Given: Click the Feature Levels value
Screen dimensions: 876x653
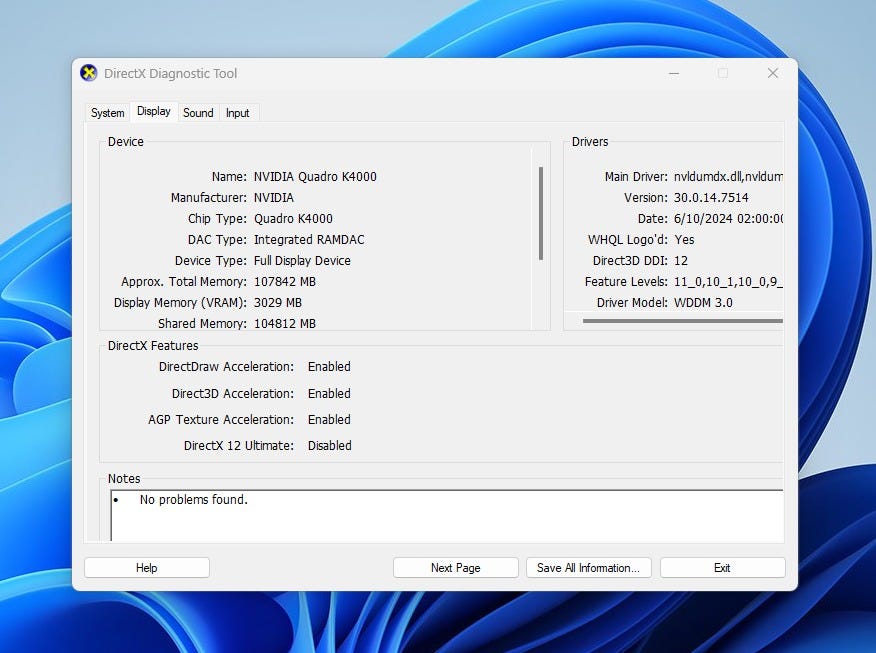Looking at the screenshot, I should click(x=728, y=282).
